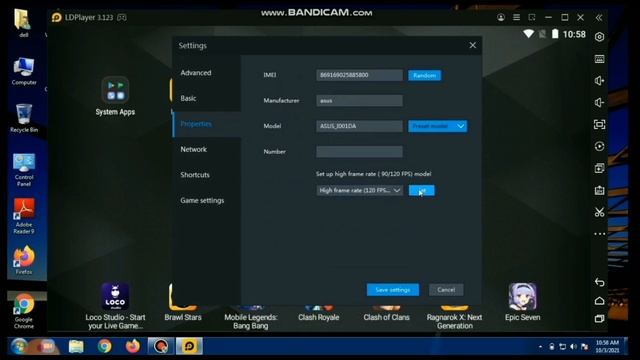
Task: Open LDPlayer hamburger menu icon
Action: point(516,17)
